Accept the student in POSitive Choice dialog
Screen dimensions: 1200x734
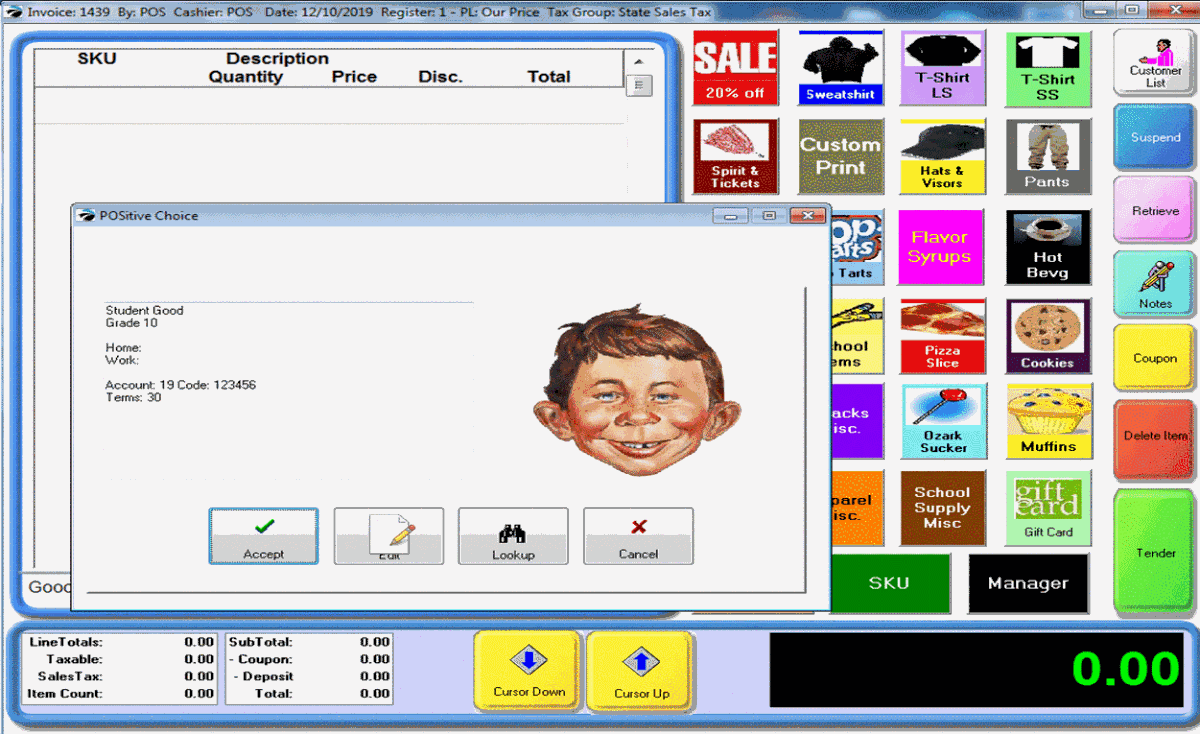(x=264, y=536)
